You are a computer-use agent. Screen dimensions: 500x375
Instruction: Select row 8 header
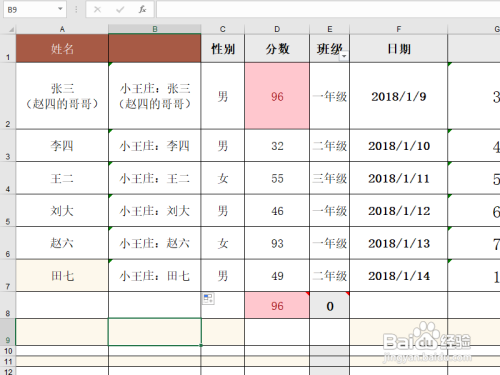point(8,305)
